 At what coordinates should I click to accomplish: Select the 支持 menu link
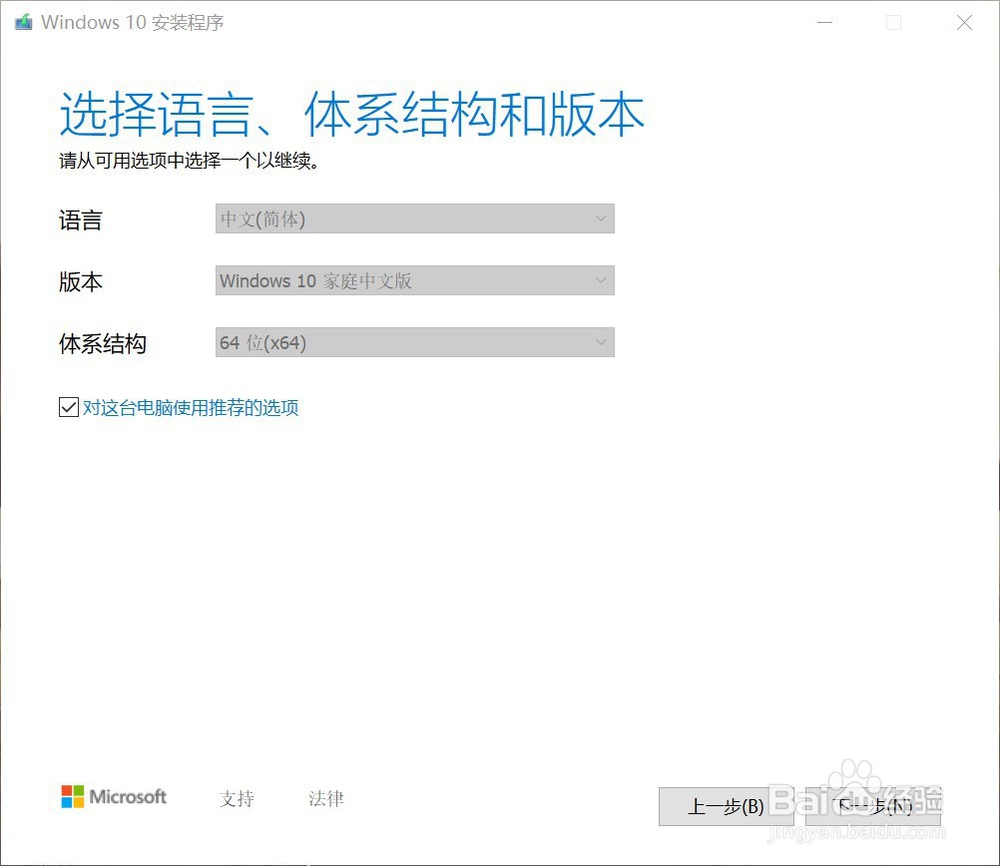pos(236,798)
